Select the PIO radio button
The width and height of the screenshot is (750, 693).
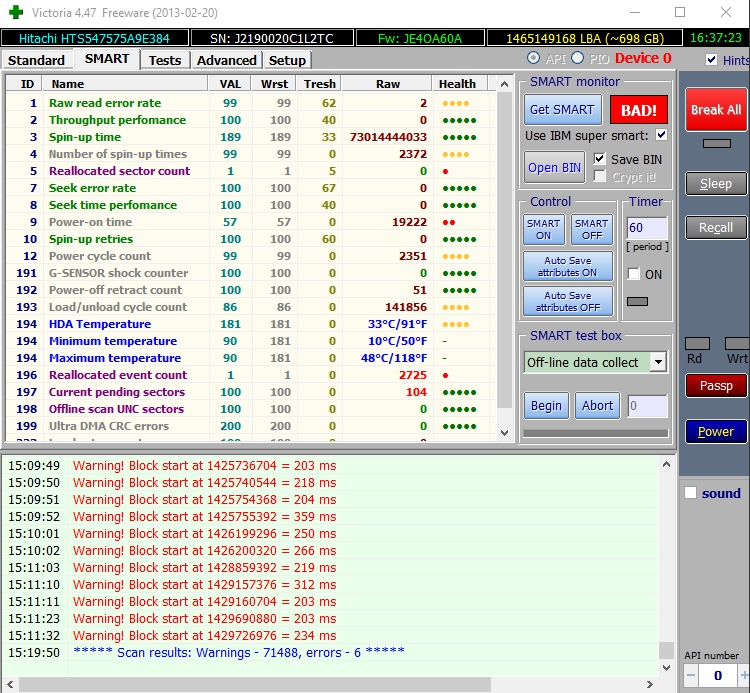(577, 58)
